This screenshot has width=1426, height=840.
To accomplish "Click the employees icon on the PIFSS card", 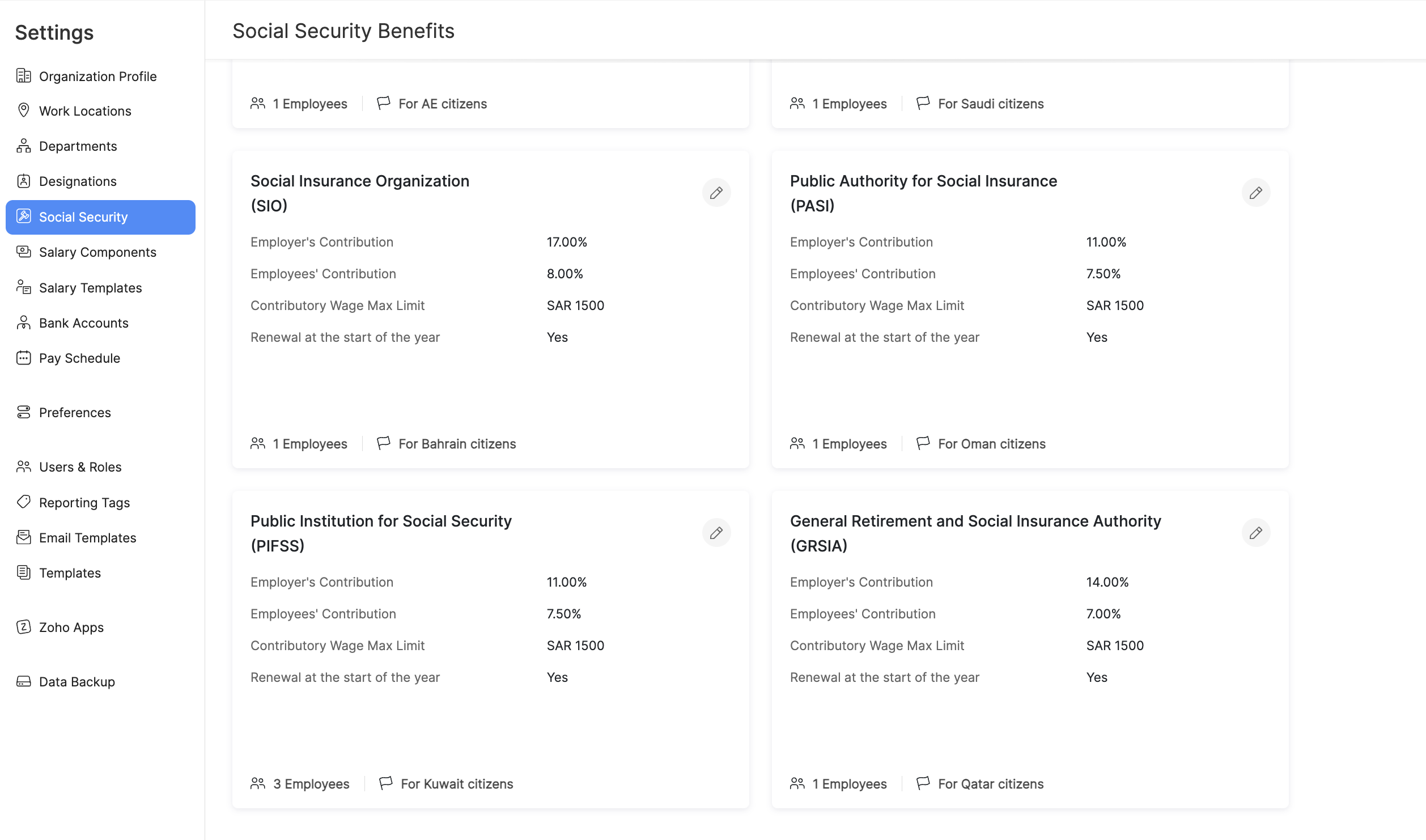I will pyautogui.click(x=258, y=783).
